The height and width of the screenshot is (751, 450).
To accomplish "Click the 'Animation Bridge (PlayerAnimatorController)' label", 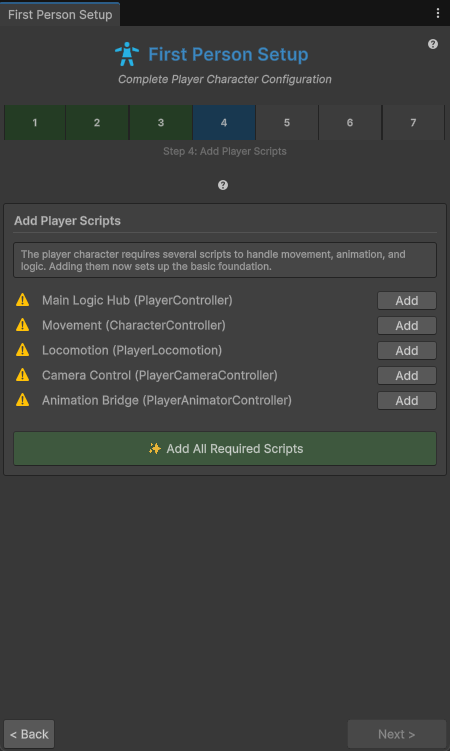I will coord(167,400).
